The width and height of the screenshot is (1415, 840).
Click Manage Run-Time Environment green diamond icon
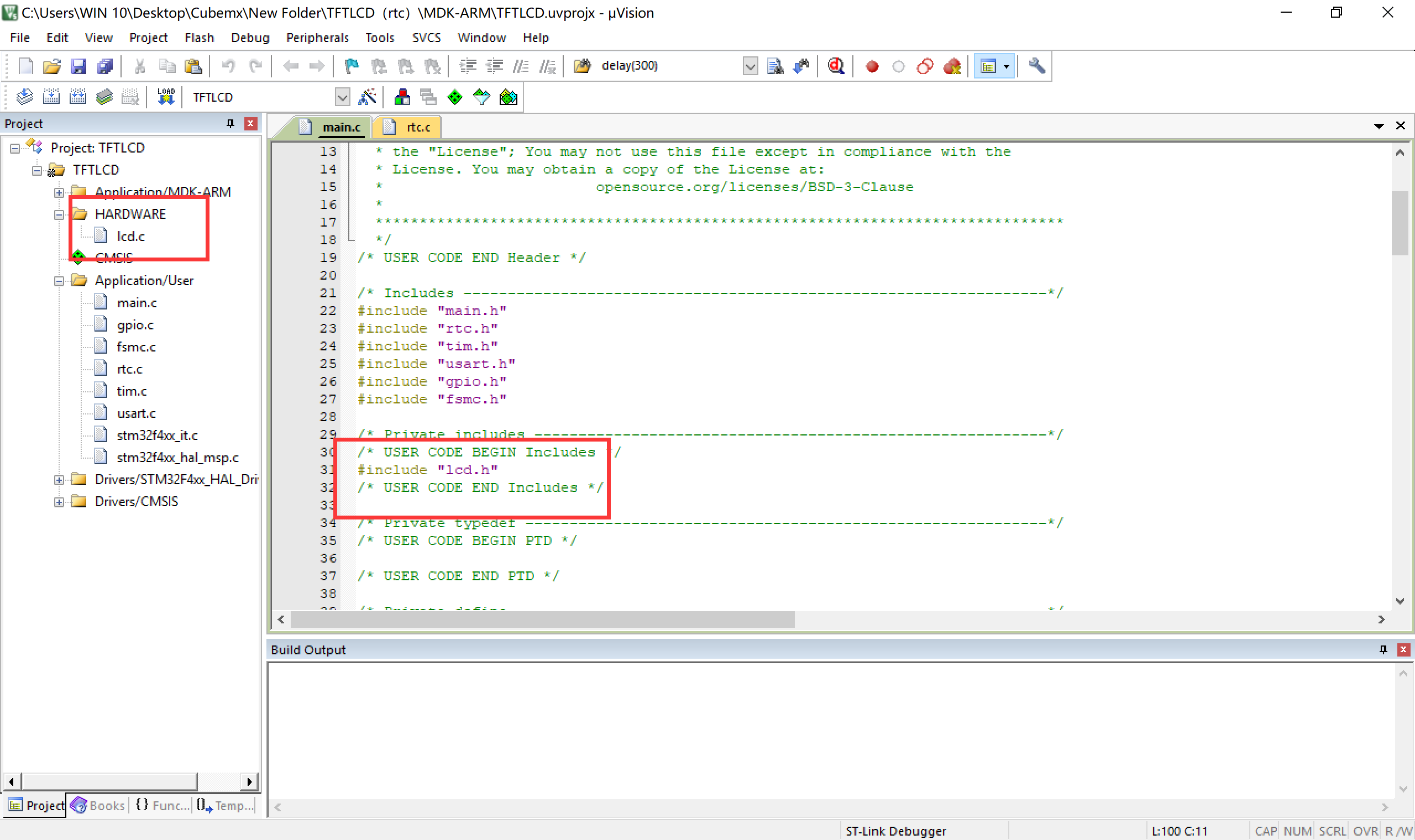[454, 97]
